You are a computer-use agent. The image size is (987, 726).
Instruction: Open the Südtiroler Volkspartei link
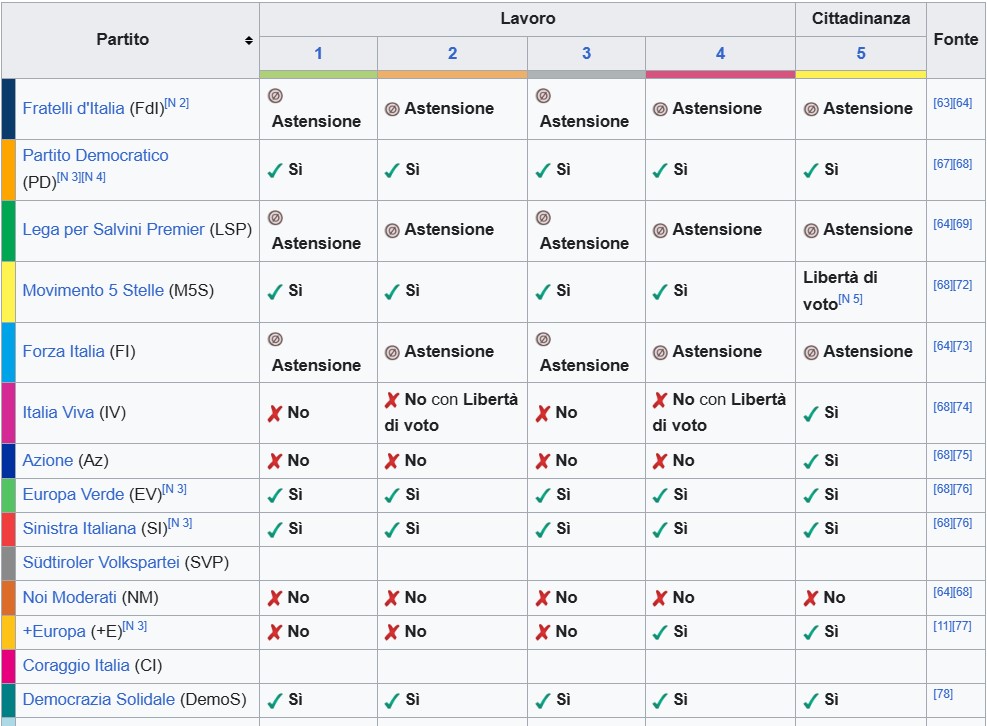point(101,562)
